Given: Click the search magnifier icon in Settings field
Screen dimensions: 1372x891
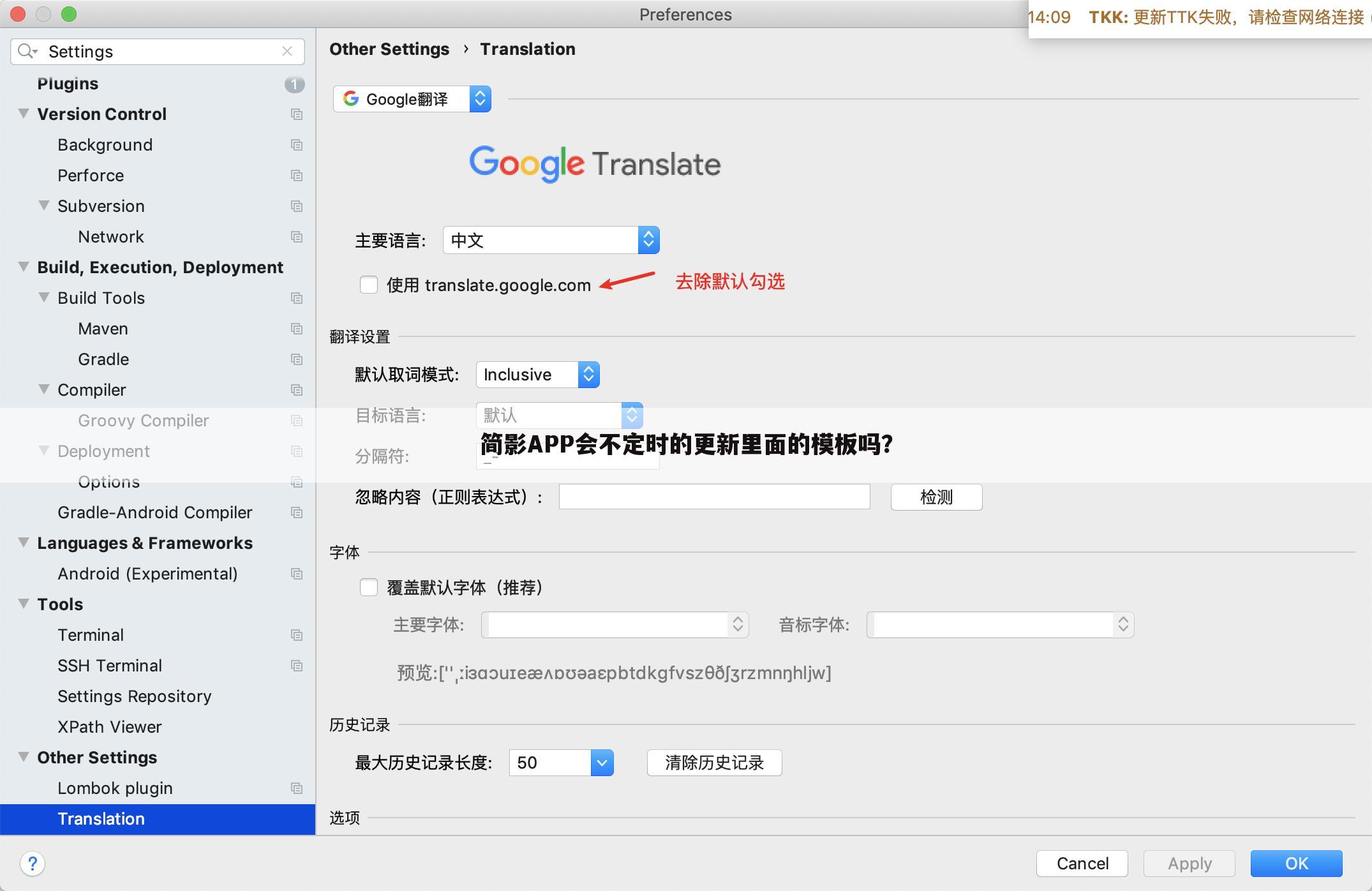Looking at the screenshot, I should pos(27,51).
